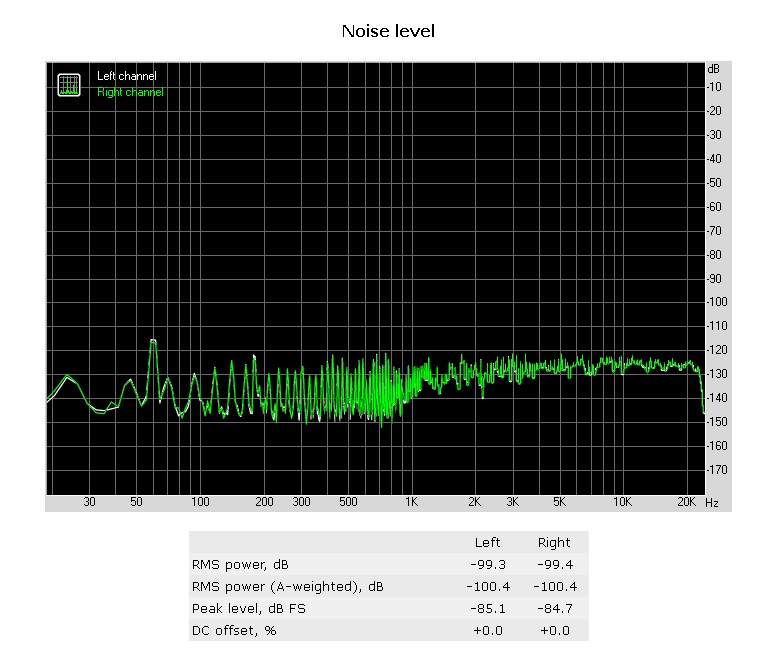Select the Left channel legend entry
The height and width of the screenshot is (671, 770).
(126, 76)
